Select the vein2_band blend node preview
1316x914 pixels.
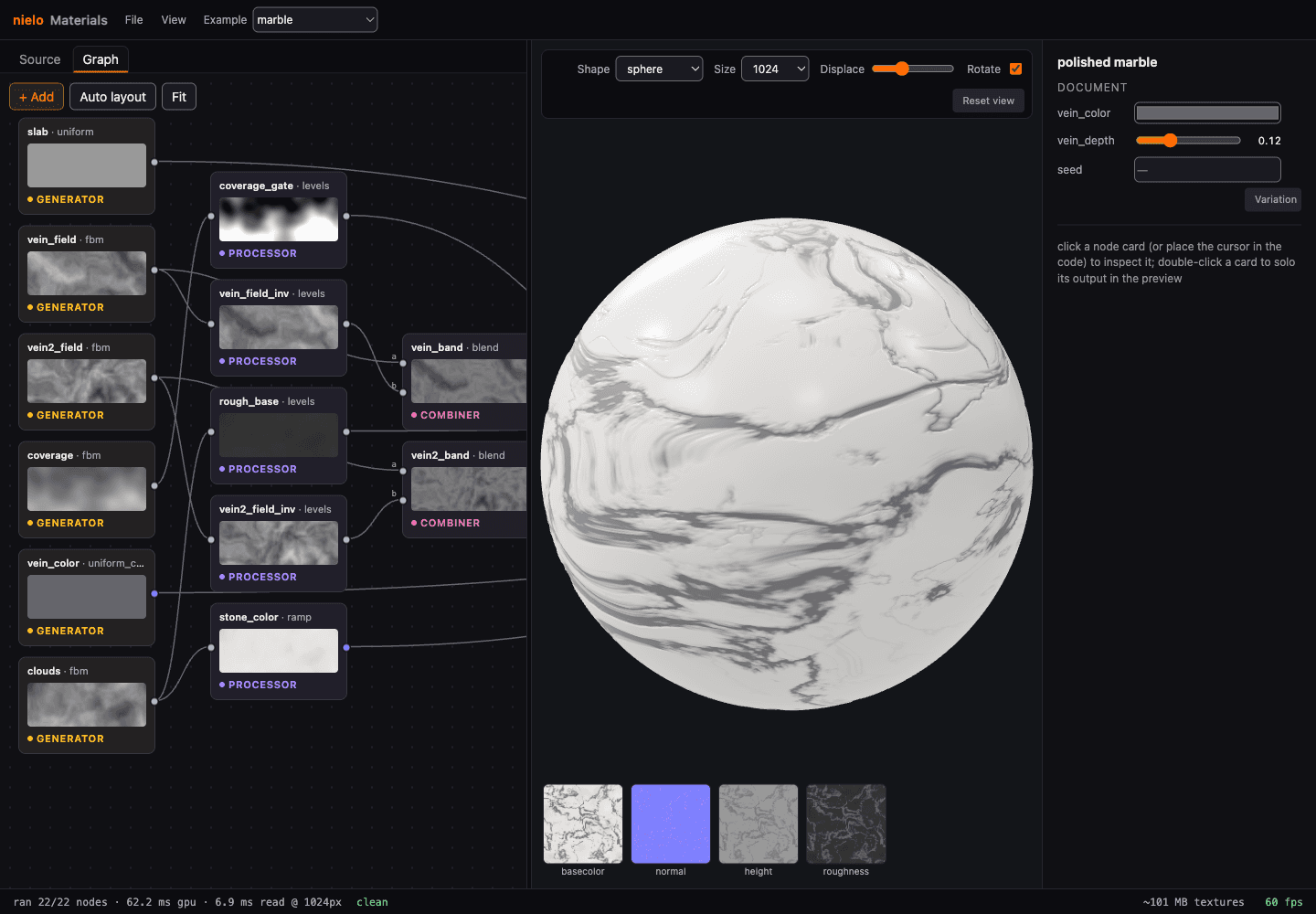pos(469,489)
